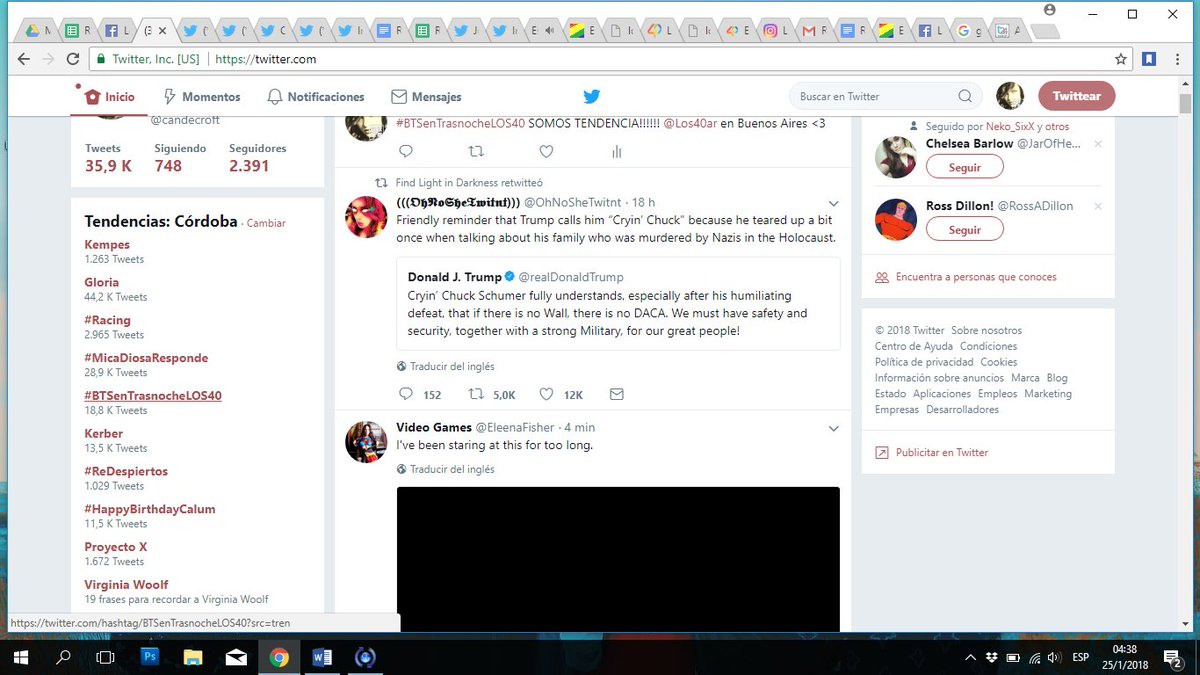Open the Virginia Woolf trend
The height and width of the screenshot is (675, 1200).
[x=126, y=584]
